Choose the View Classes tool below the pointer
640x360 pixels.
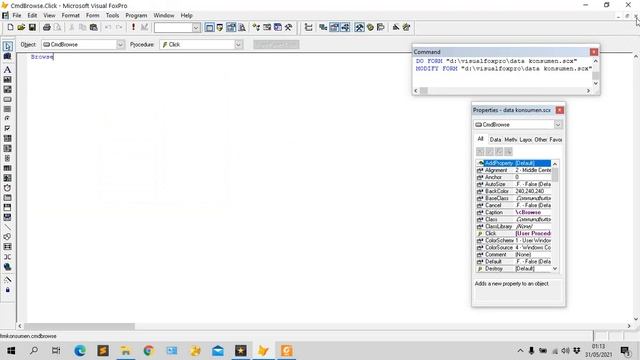tap(7, 56)
